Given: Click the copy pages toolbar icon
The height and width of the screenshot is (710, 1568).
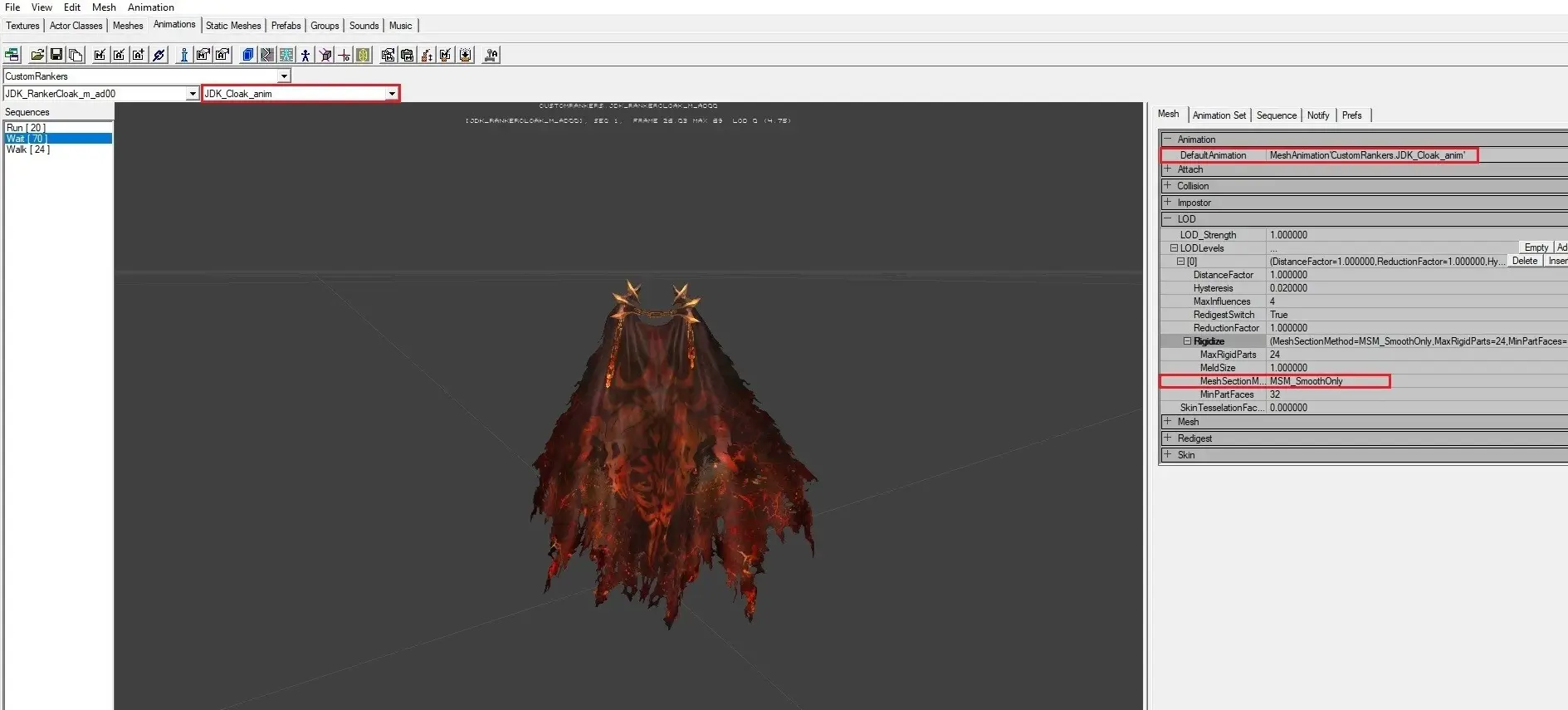Looking at the screenshot, I should tap(76, 55).
